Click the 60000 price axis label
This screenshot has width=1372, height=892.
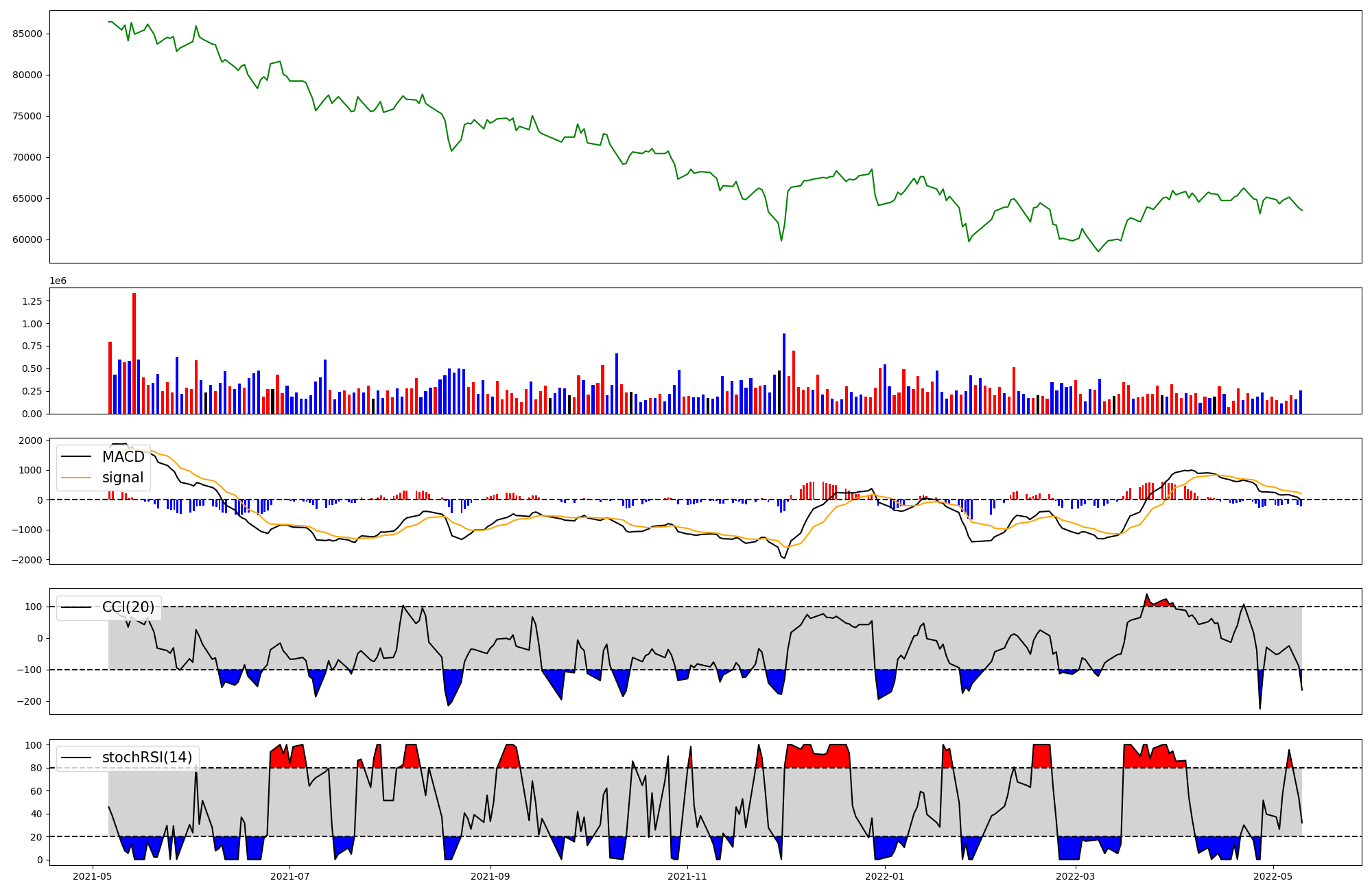tap(27, 239)
